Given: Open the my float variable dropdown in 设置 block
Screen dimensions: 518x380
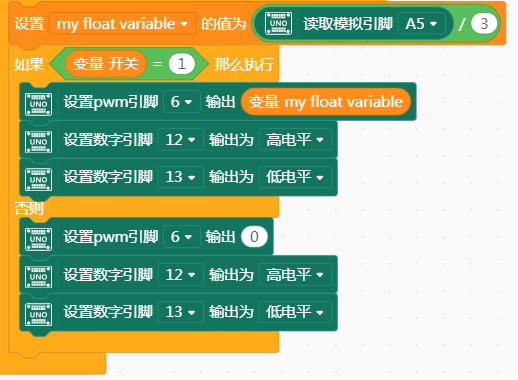Looking at the screenshot, I should (x=123, y=24).
